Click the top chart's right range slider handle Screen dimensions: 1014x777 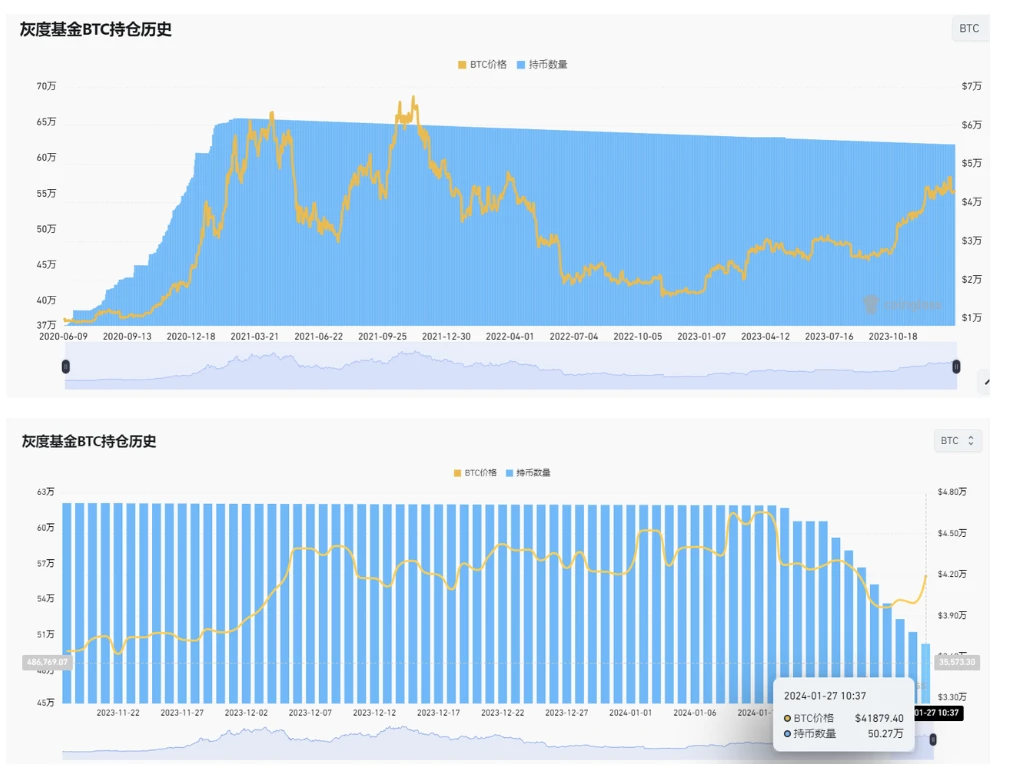point(956,367)
